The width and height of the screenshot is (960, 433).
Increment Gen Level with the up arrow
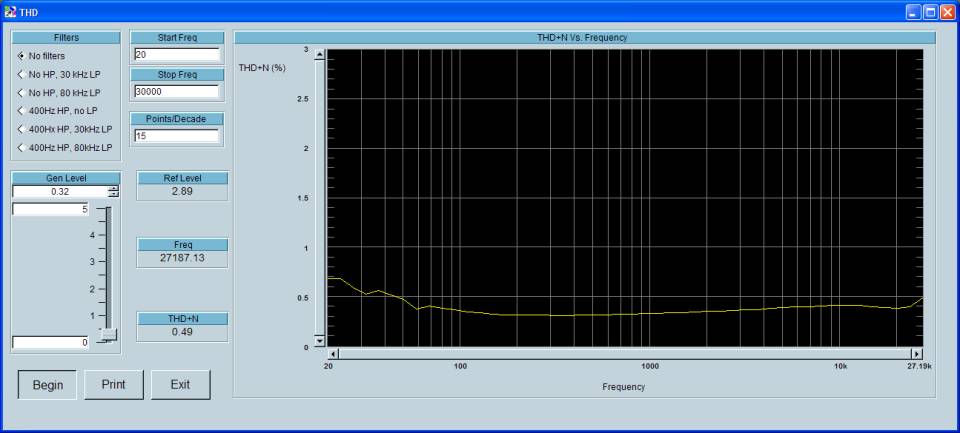(113, 189)
